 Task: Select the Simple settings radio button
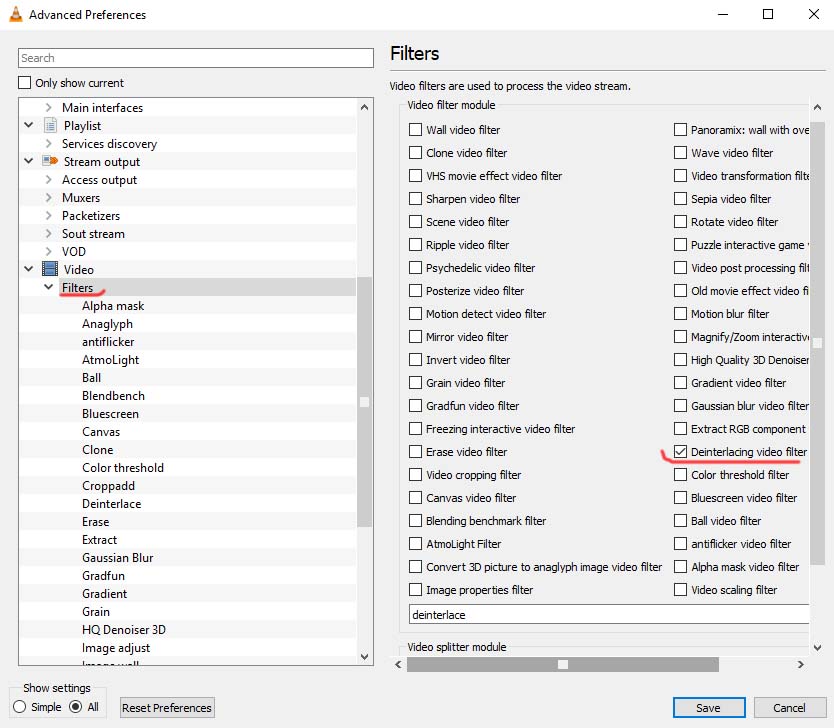pyautogui.click(x=20, y=707)
